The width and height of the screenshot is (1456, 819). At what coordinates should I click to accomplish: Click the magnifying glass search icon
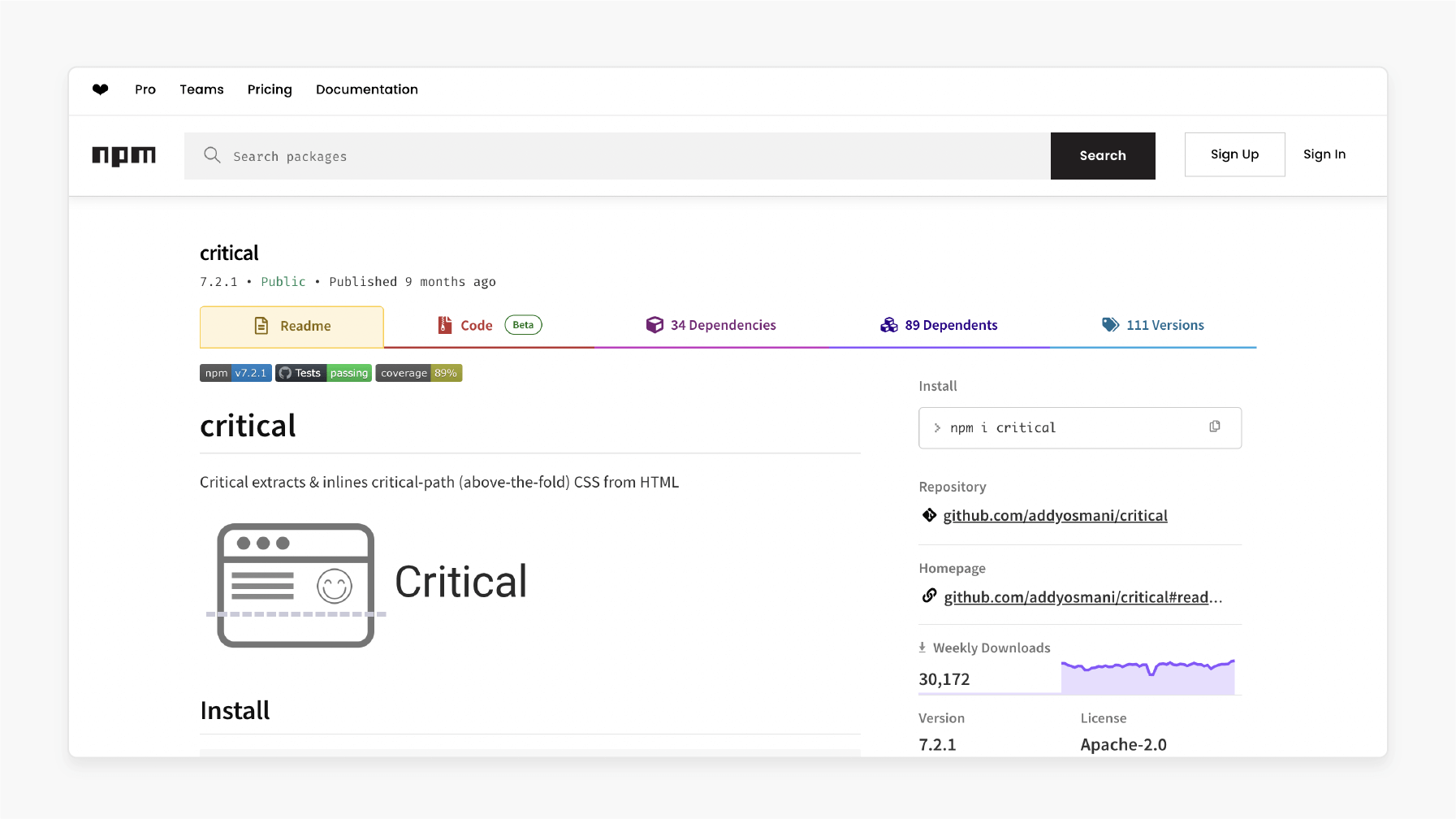click(x=212, y=154)
